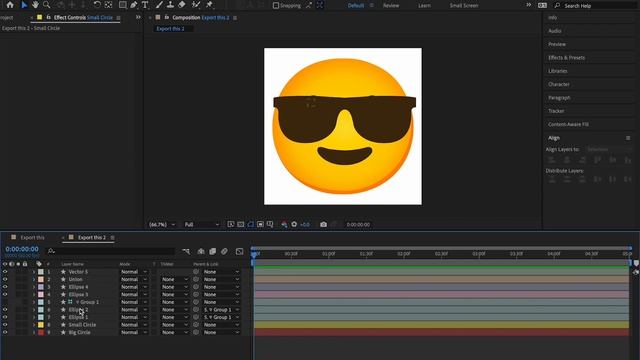
Task: Open the Paragraph panel
Action: coord(559,98)
